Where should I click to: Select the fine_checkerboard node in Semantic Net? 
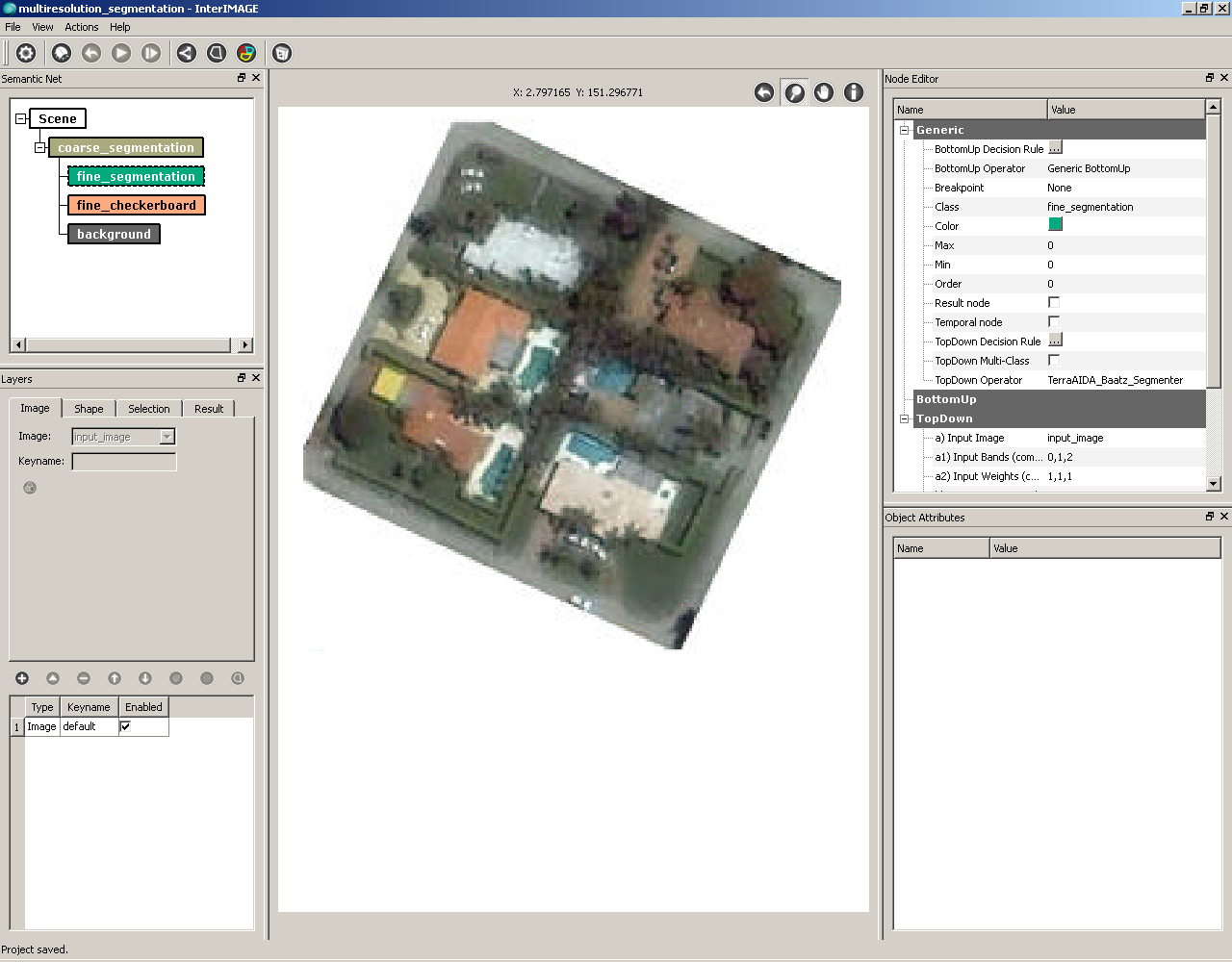point(137,205)
